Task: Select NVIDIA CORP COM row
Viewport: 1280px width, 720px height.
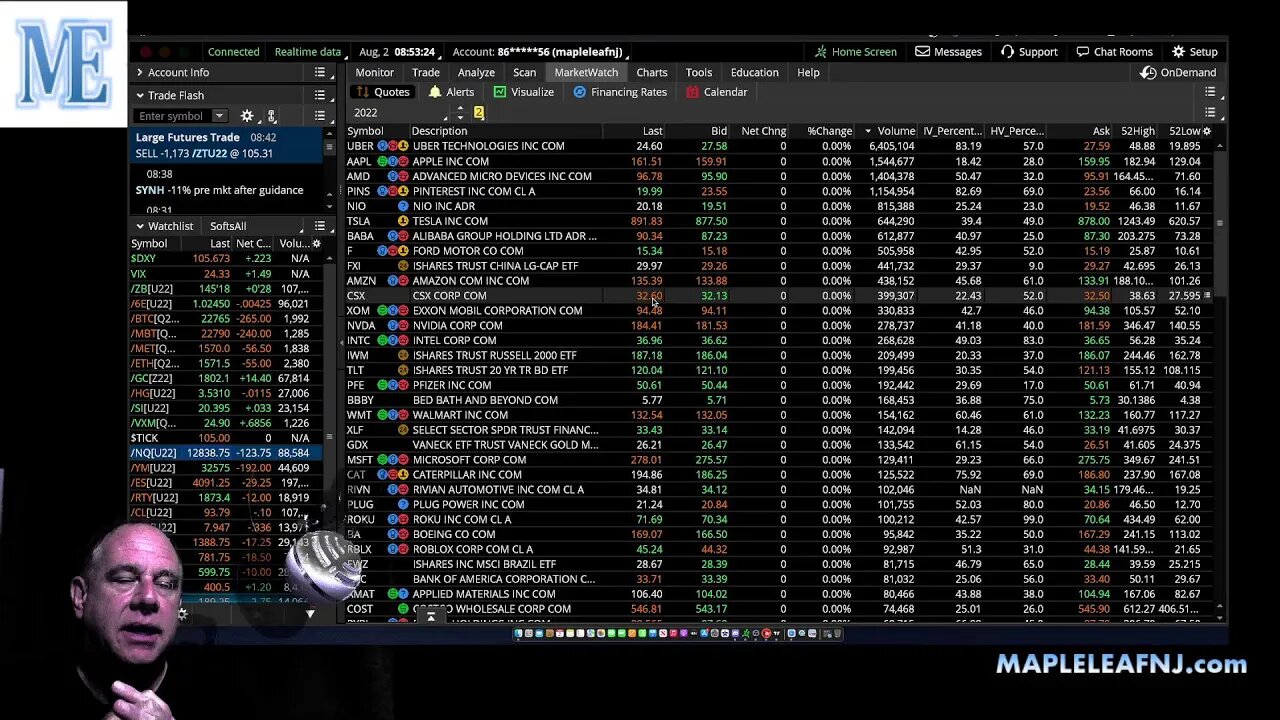Action: tap(780, 326)
